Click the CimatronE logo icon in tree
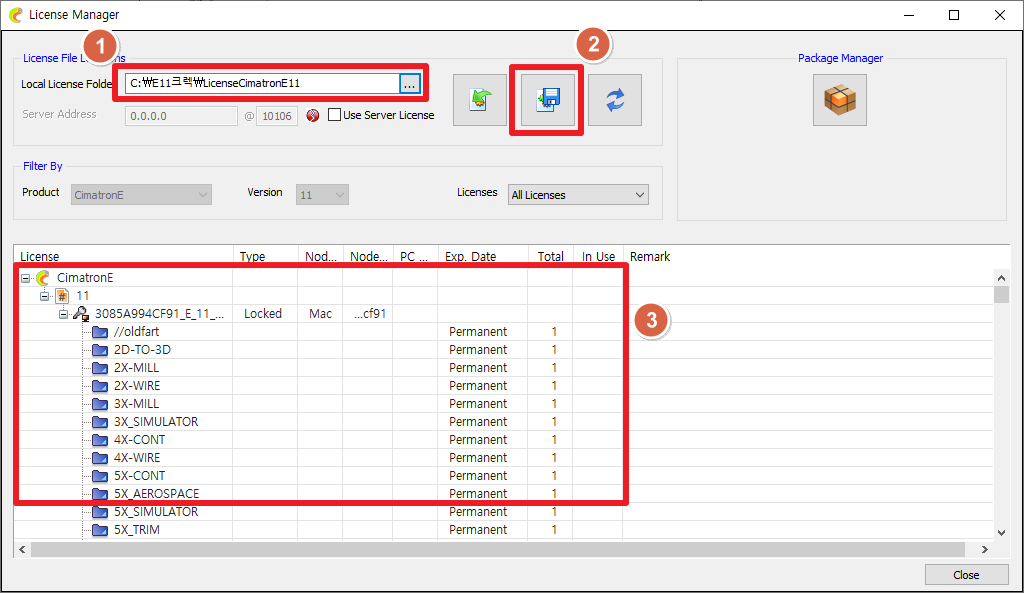The height and width of the screenshot is (593, 1024). pos(43,278)
